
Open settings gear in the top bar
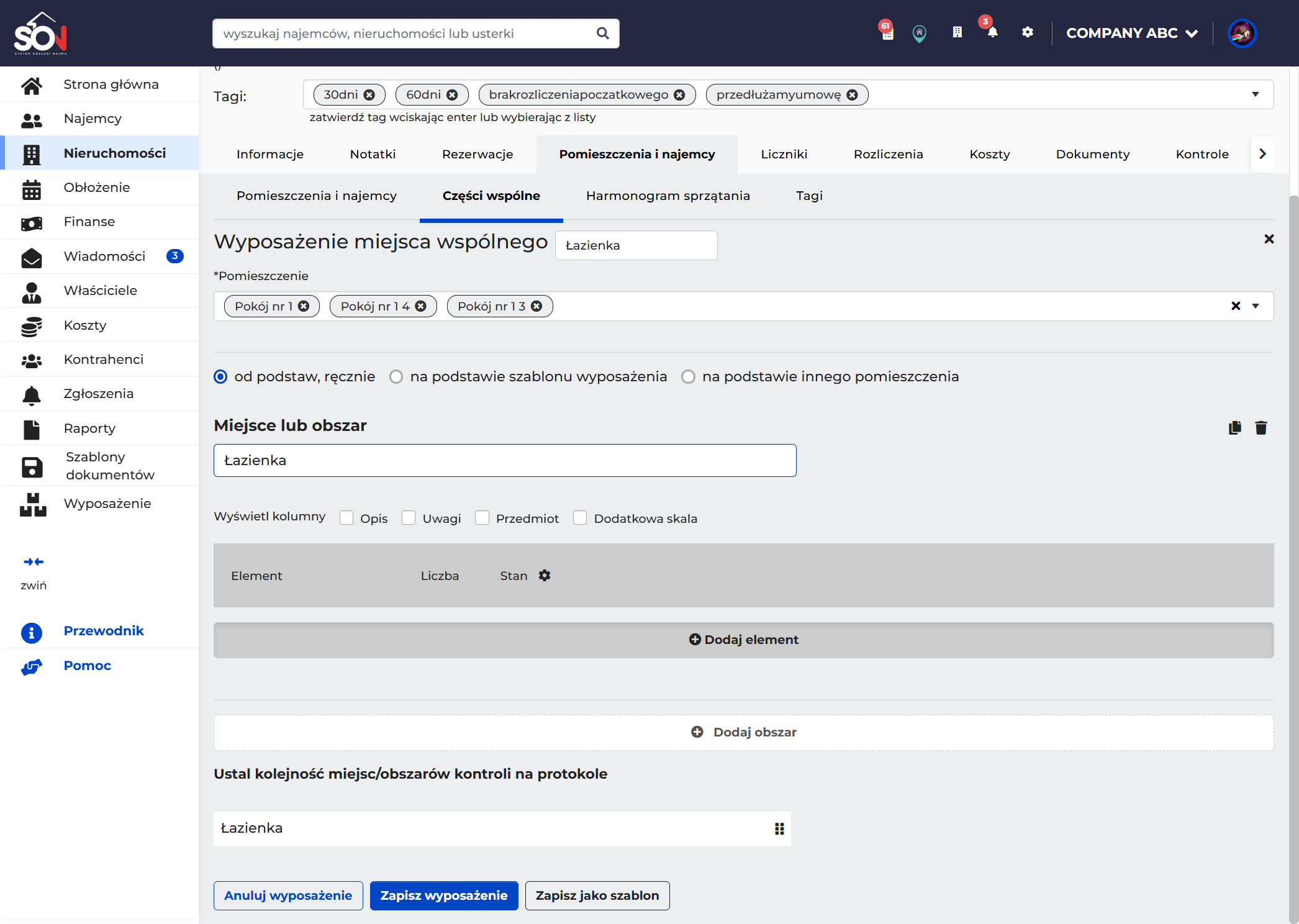pos(1028,32)
